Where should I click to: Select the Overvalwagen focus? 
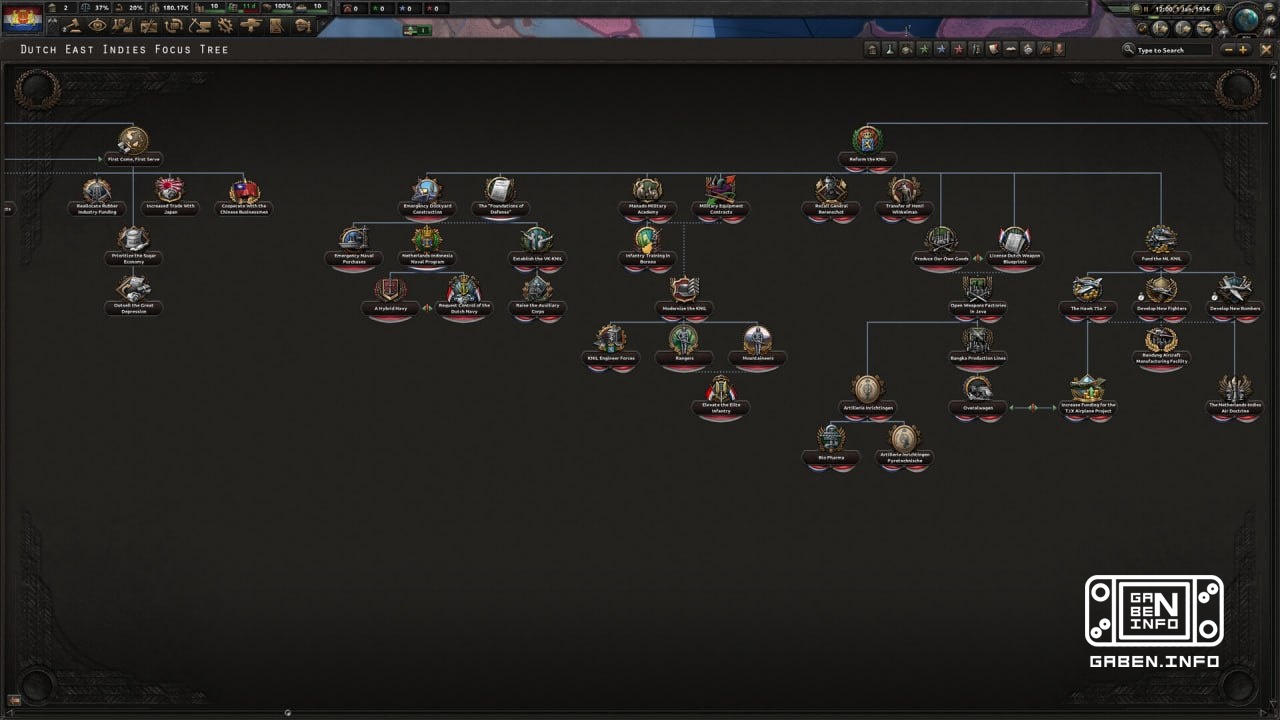pos(977,396)
